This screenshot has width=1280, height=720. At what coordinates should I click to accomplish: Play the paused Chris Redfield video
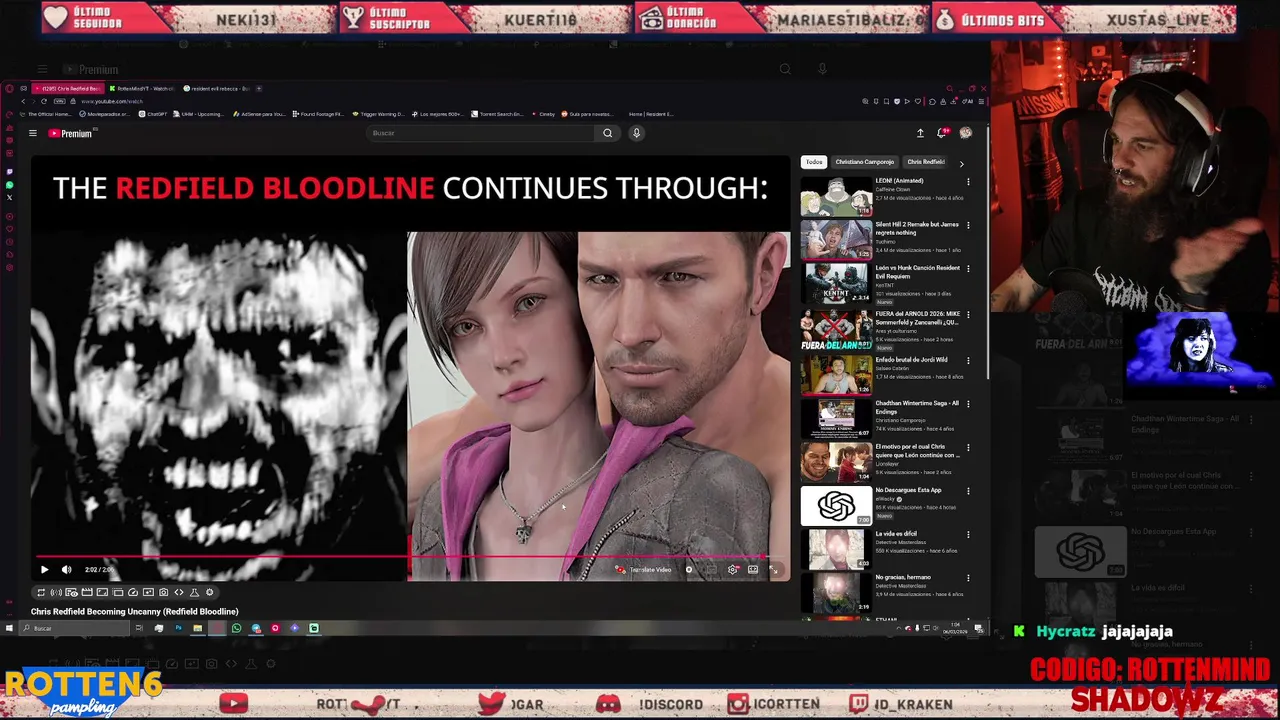tap(44, 569)
